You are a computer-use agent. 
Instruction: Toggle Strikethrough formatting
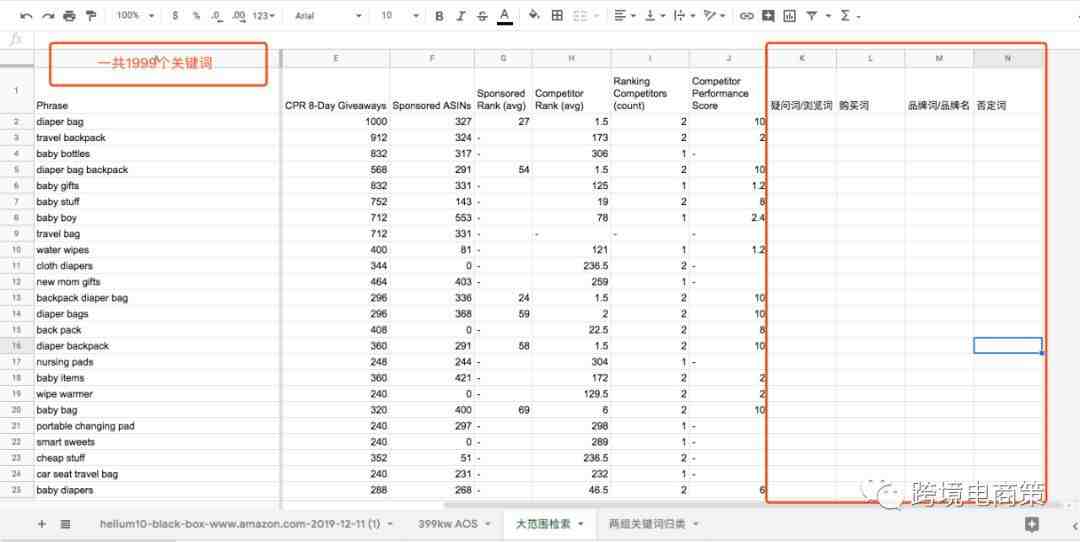(x=482, y=16)
